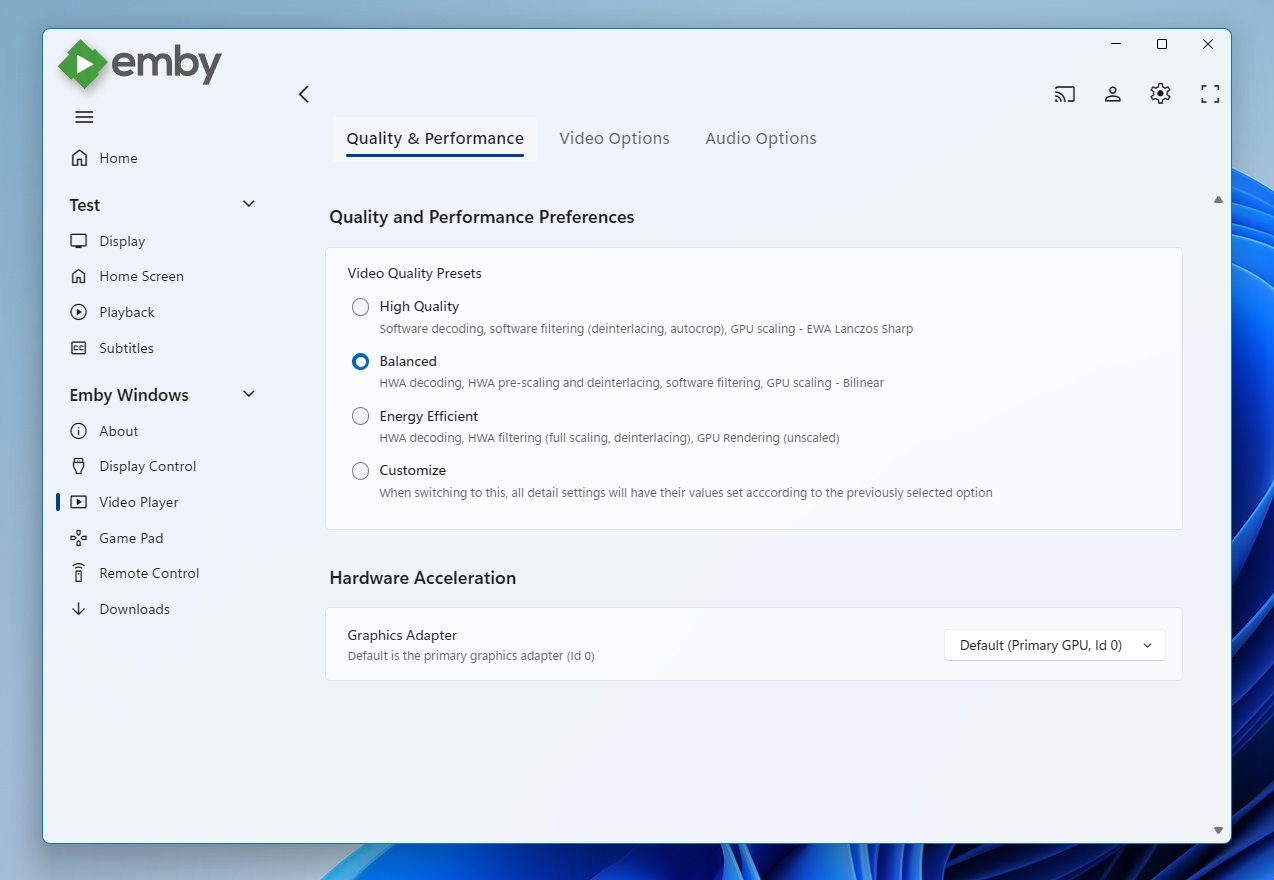Click the Playback play-circle icon
The image size is (1274, 880).
pyautogui.click(x=79, y=312)
